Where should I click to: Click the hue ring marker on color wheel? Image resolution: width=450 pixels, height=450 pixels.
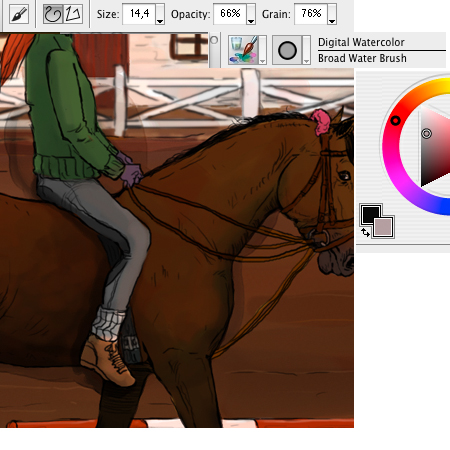(395, 120)
